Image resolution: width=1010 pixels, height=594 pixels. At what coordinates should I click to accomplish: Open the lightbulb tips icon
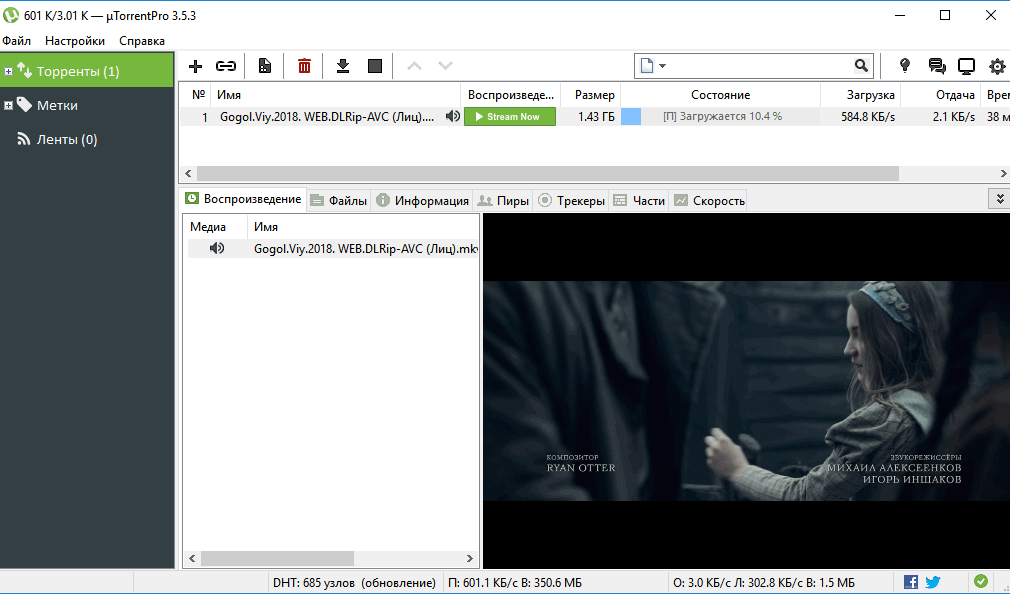click(904, 66)
